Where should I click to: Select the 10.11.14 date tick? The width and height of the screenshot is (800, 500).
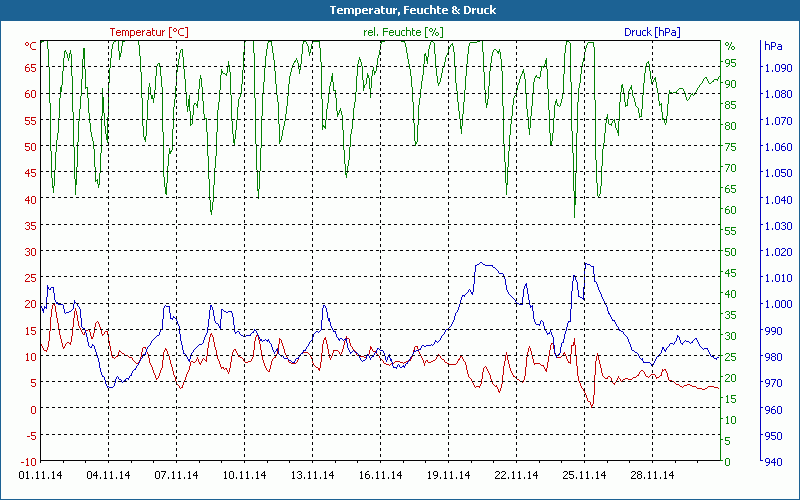[x=245, y=476]
